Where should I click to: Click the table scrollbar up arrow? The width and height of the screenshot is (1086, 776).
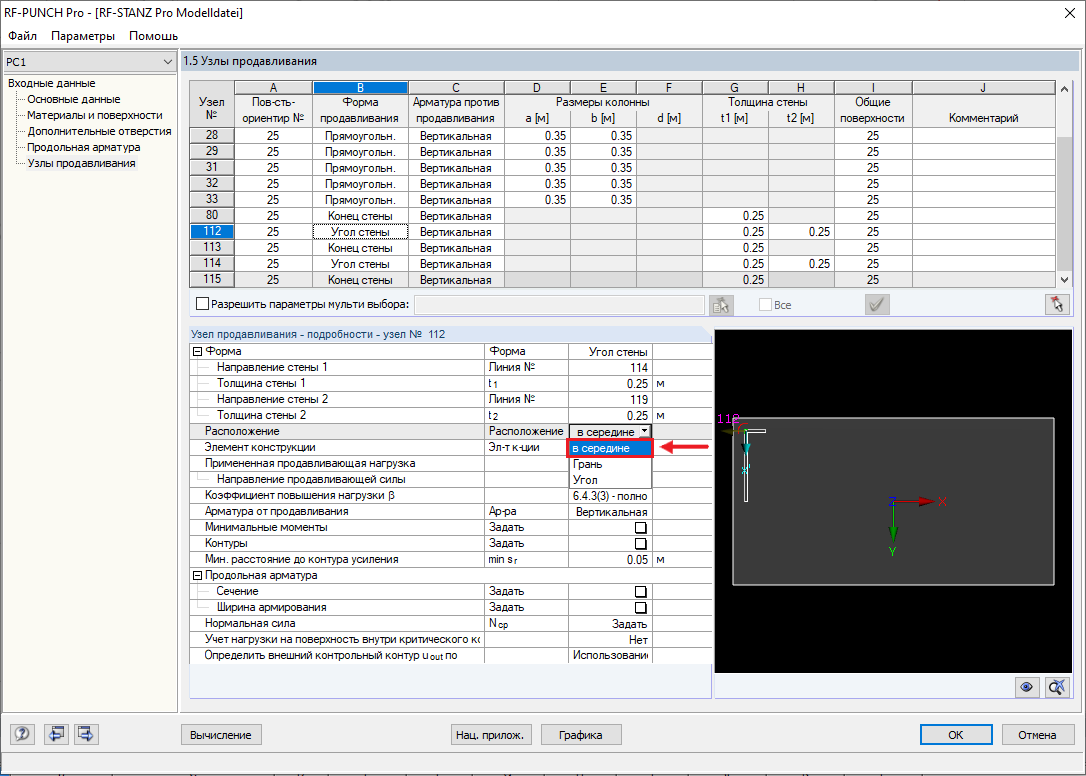[x=1065, y=89]
